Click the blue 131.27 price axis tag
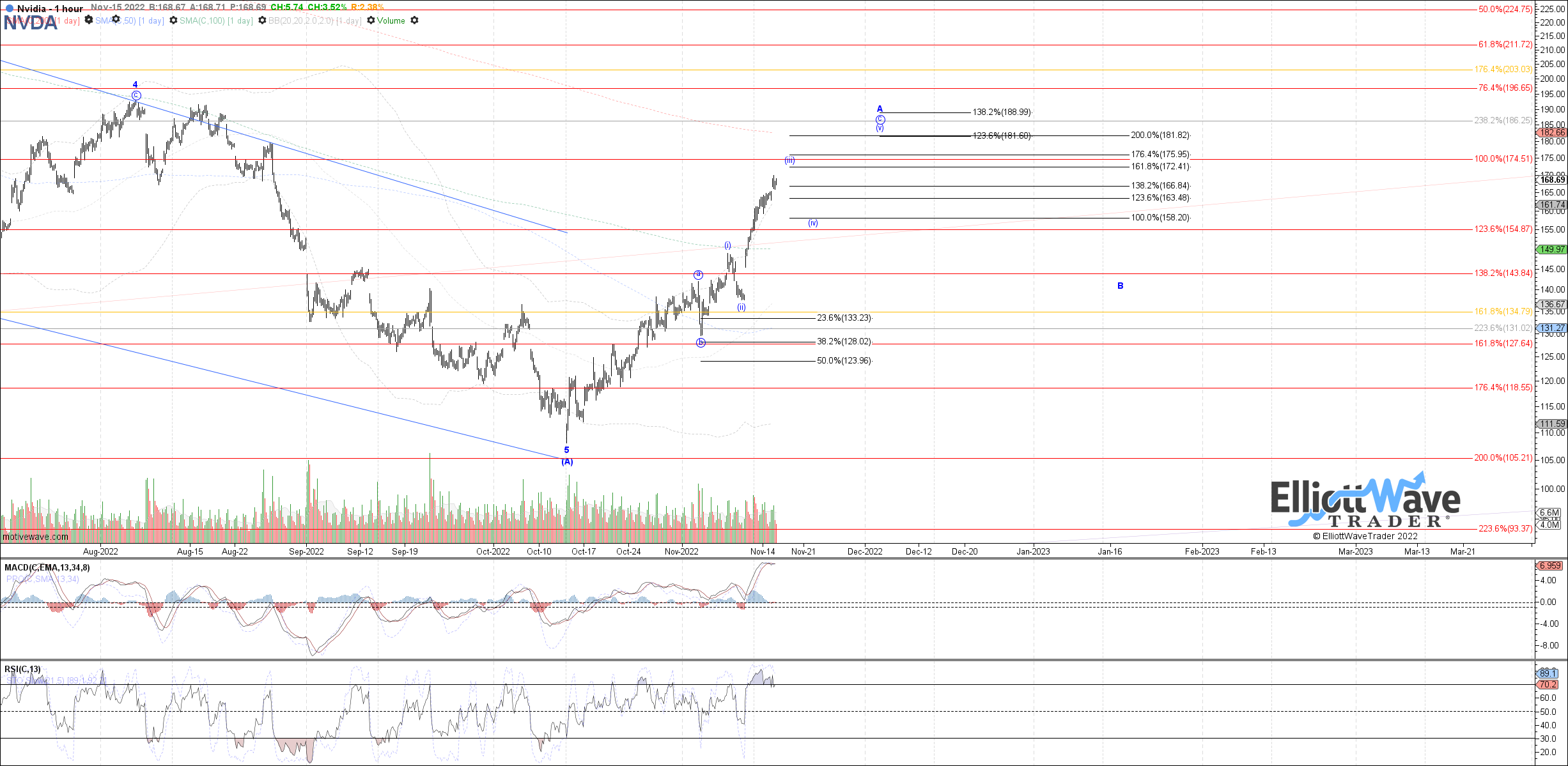1568x766 pixels. pyautogui.click(x=1552, y=328)
